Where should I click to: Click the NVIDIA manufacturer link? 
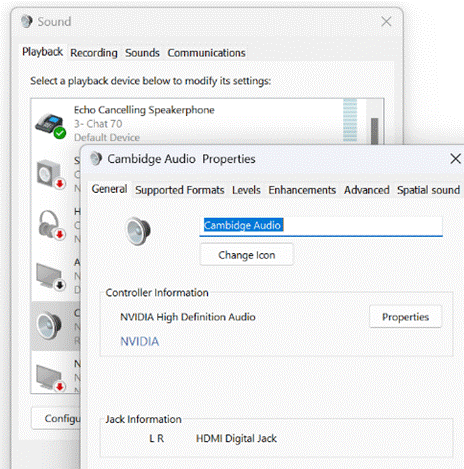coord(139,341)
